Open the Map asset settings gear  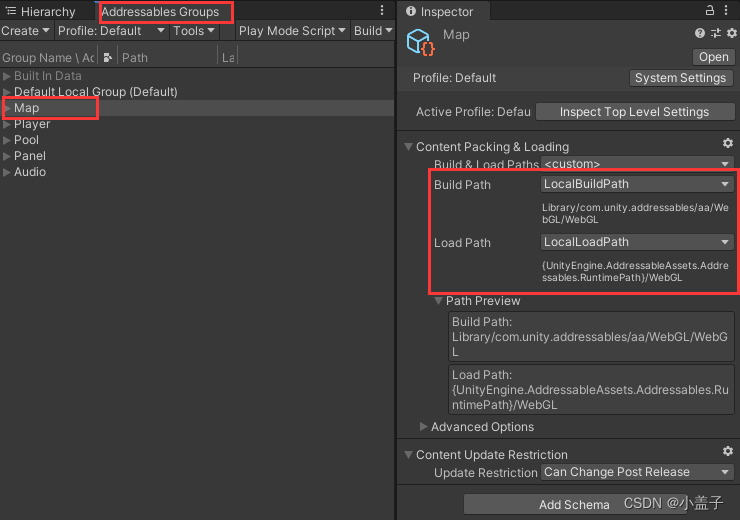coord(732,33)
